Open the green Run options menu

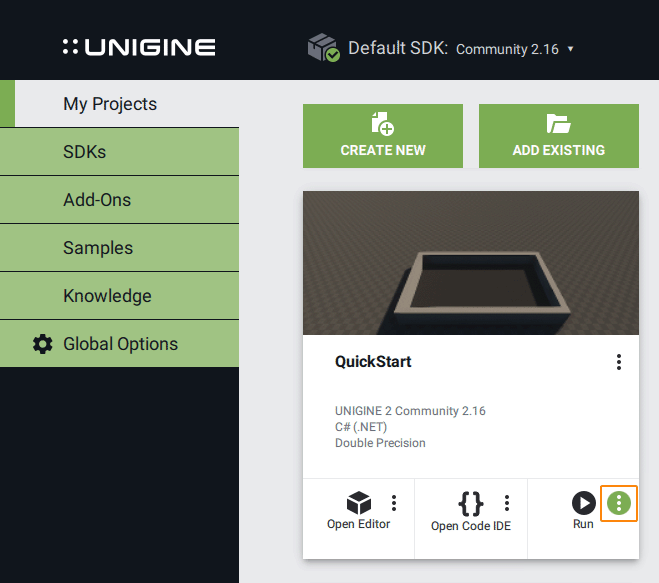point(619,502)
